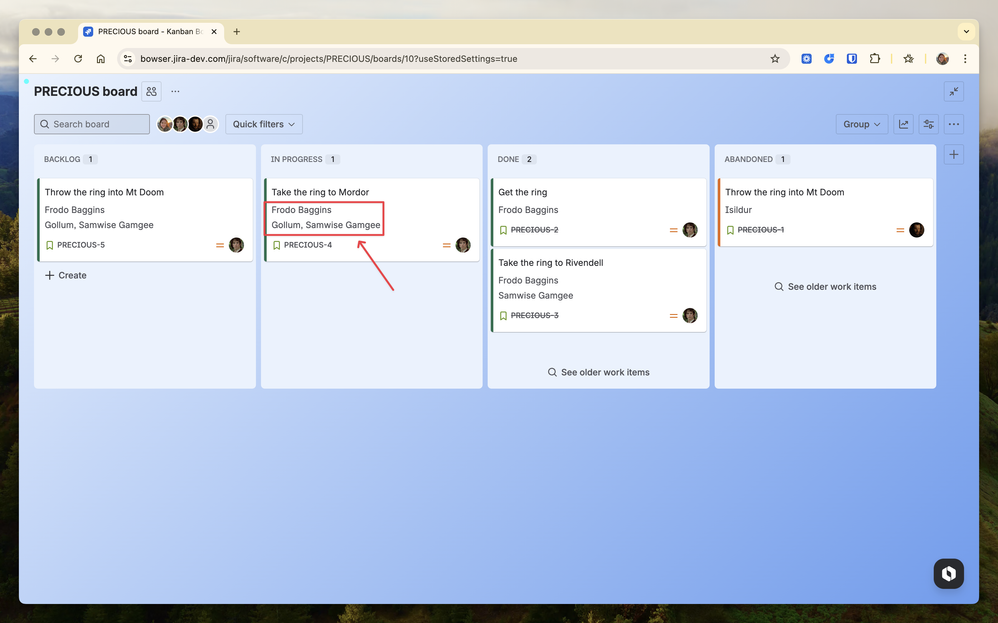View site information icon in address bar
The width and height of the screenshot is (998, 623).
pos(127,59)
